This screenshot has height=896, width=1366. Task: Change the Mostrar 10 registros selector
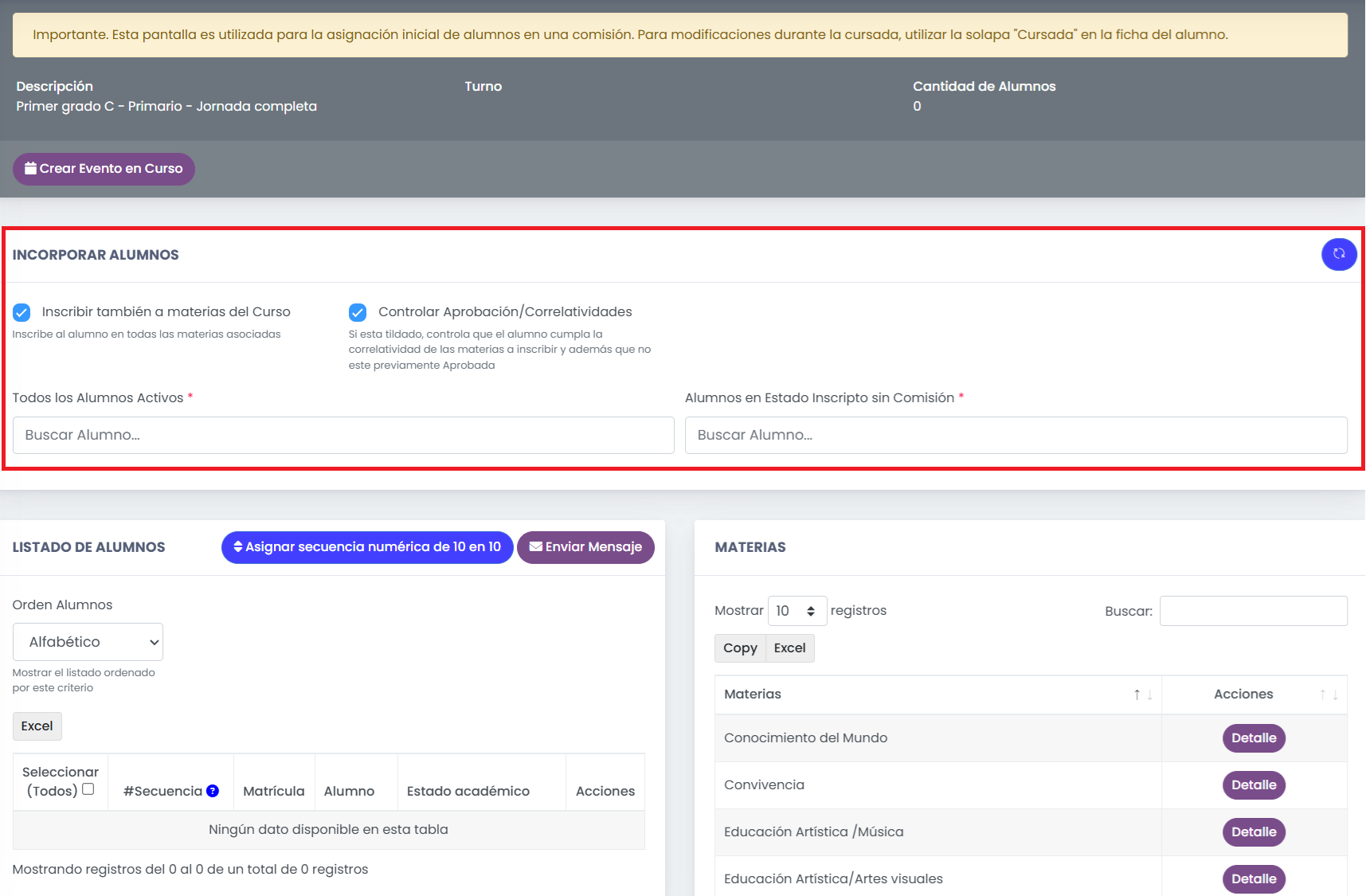click(x=797, y=611)
